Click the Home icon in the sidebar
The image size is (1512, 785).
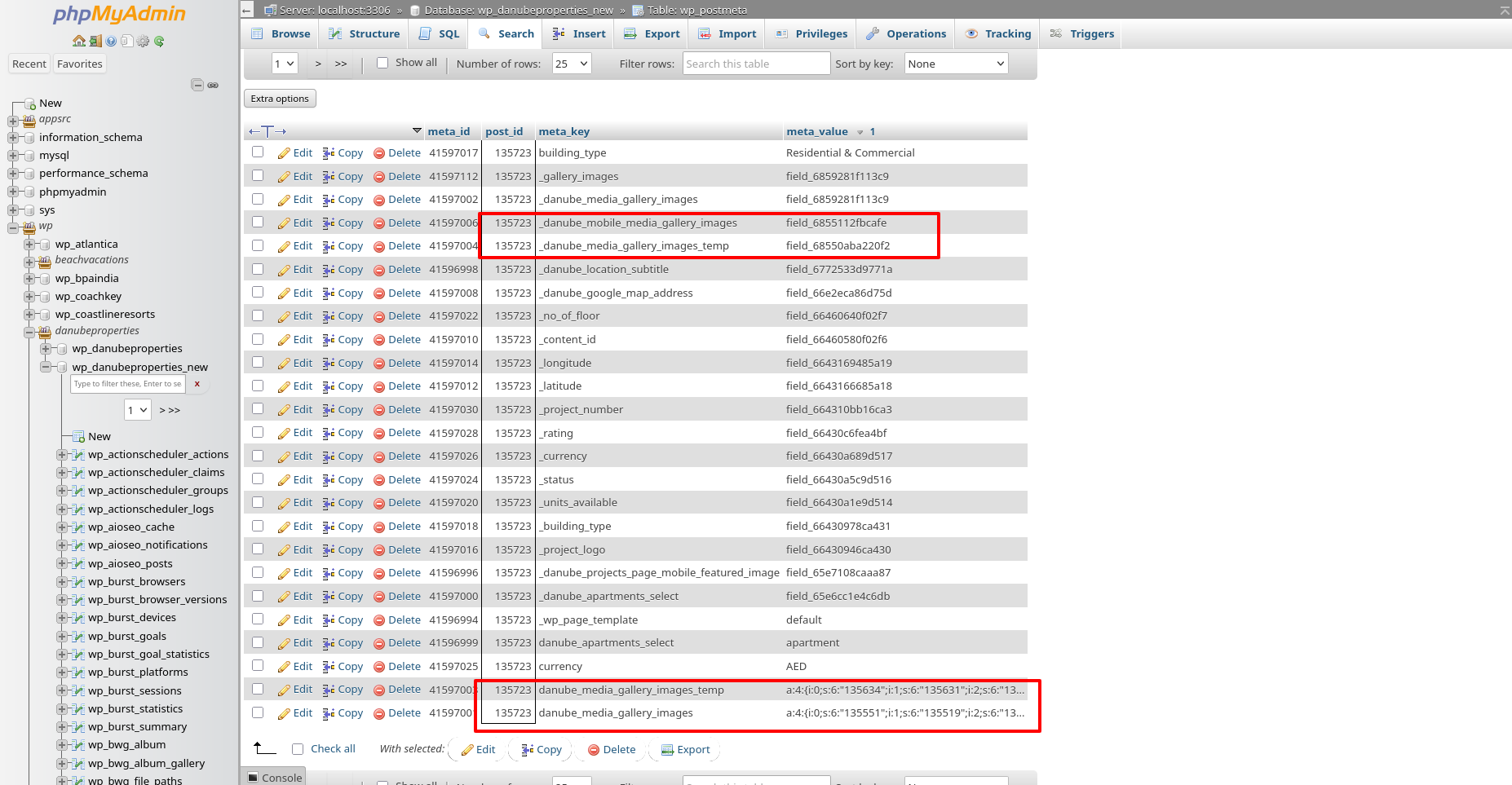click(78, 41)
